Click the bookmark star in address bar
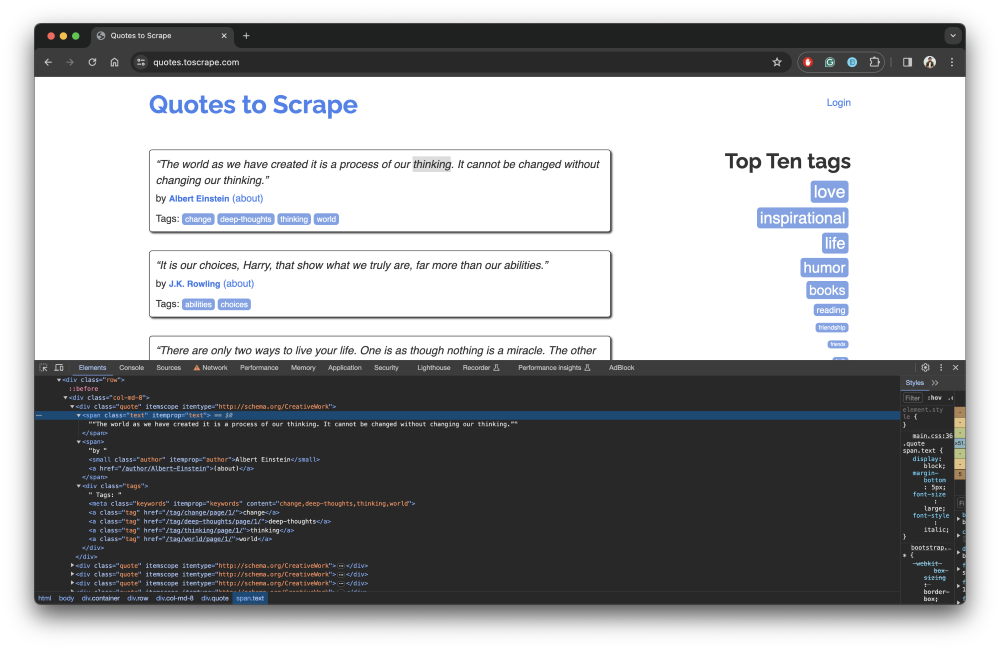Screen dimensions: 1000x650 (777, 61)
